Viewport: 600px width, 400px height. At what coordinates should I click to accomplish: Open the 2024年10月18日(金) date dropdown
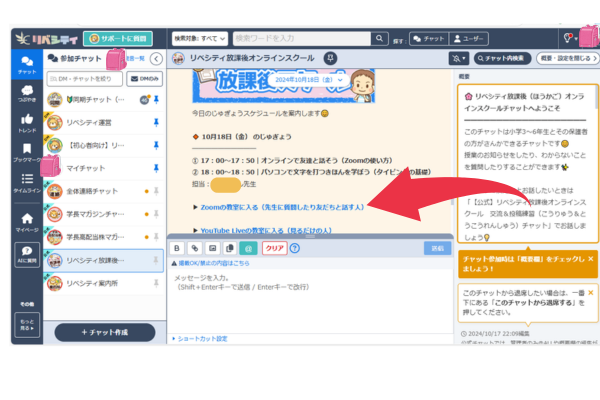(x=308, y=80)
